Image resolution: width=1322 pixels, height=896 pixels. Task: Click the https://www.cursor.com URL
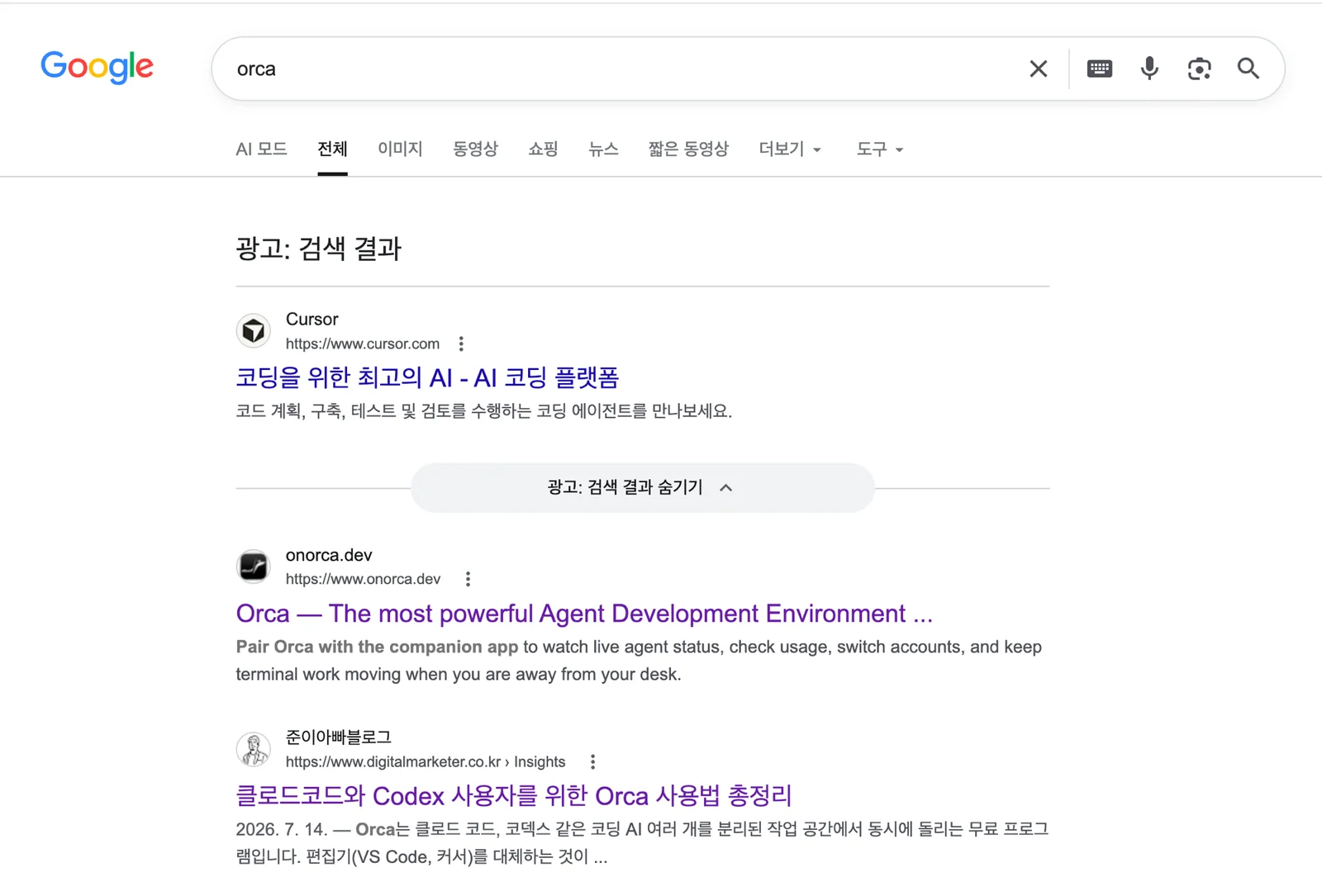pyautogui.click(x=363, y=344)
